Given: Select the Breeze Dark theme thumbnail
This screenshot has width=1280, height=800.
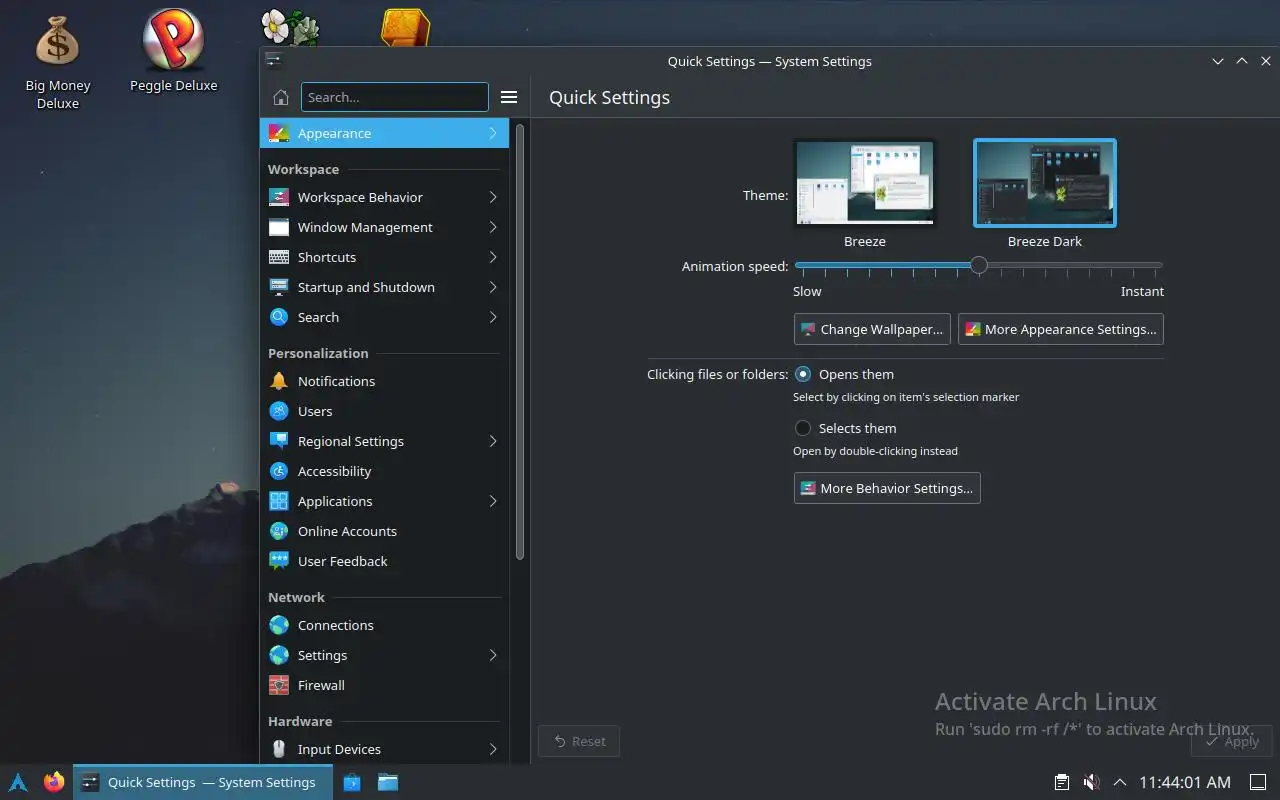Looking at the screenshot, I should [x=1045, y=183].
